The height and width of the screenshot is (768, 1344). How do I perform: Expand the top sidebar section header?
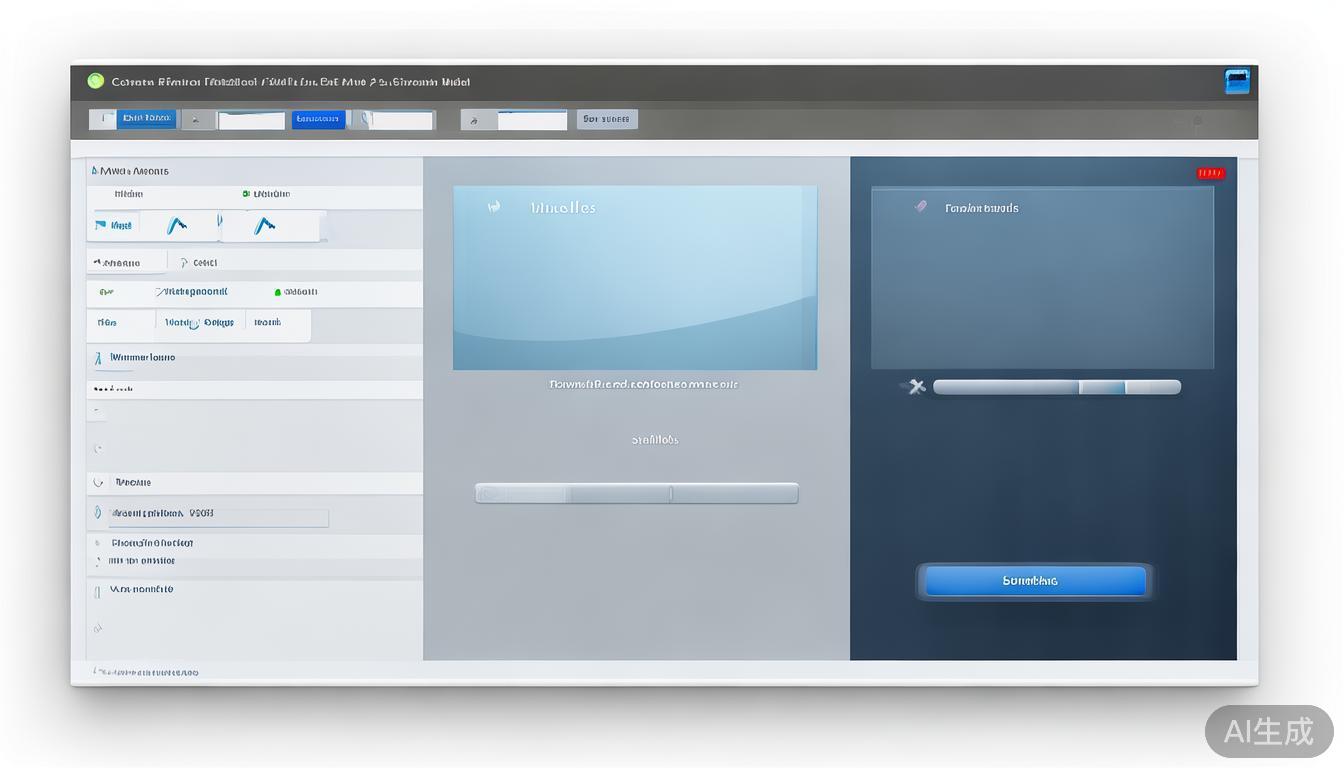(x=96, y=171)
